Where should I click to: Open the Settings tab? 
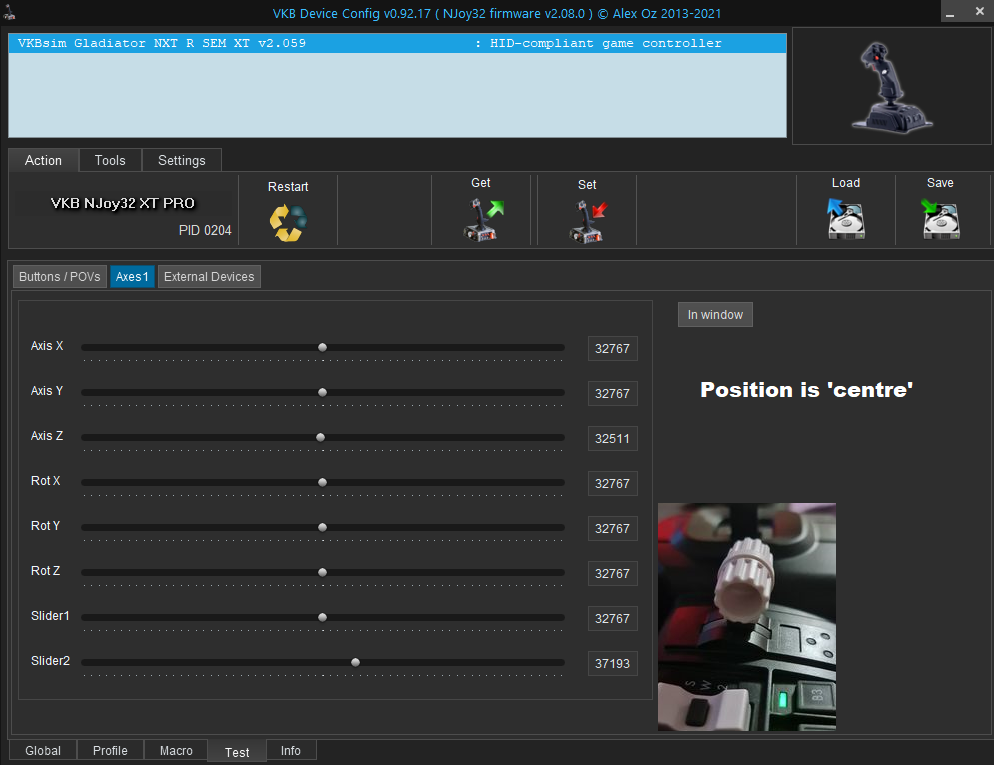click(182, 160)
